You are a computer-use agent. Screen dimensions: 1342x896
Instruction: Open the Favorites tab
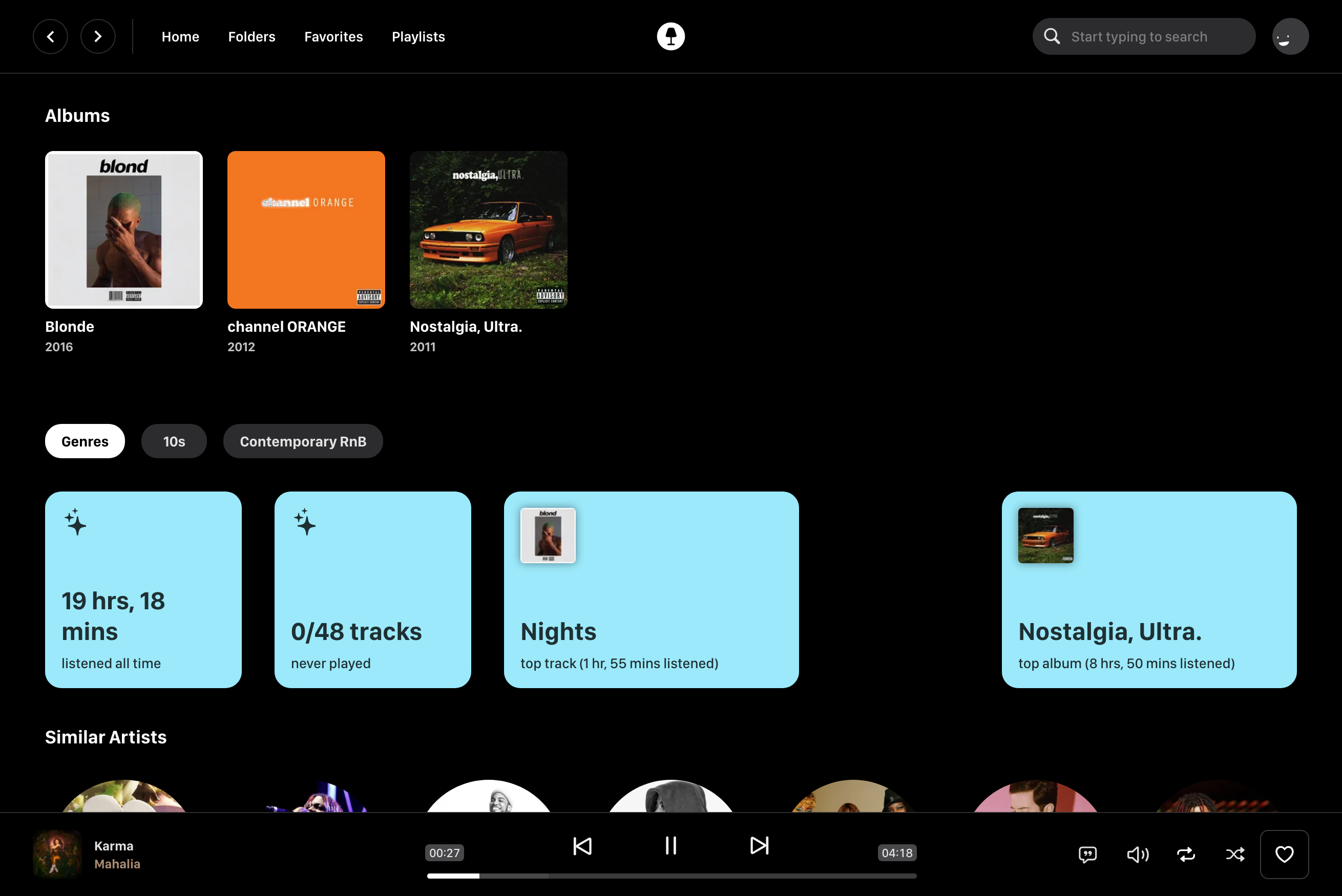334,36
